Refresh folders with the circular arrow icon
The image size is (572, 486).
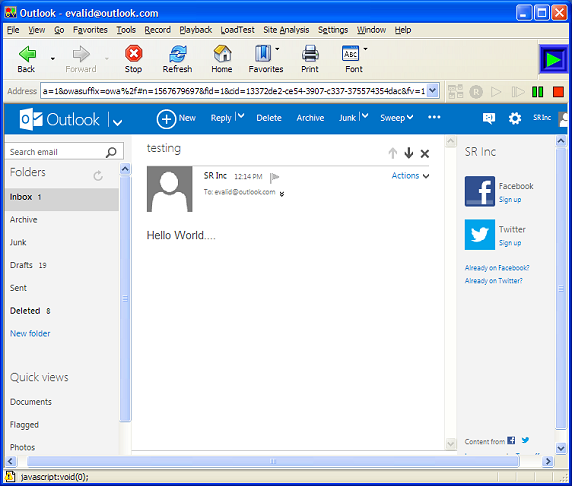(98, 176)
